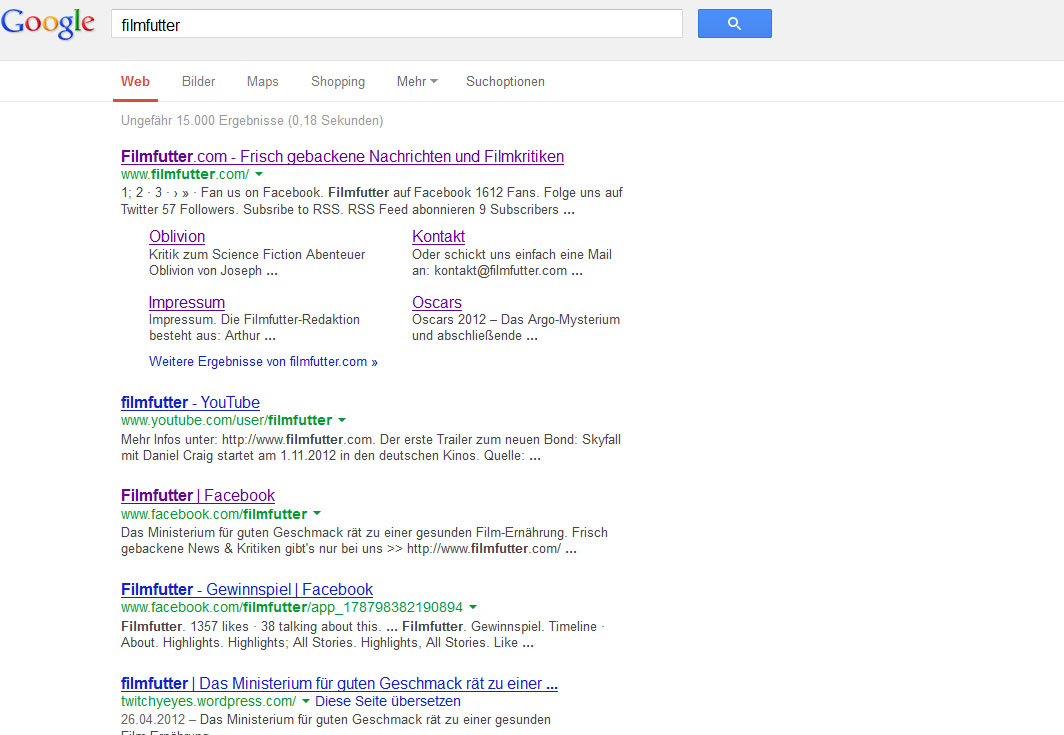Visit the Kontakt sitelink
This screenshot has height=735, width=1064.
click(438, 237)
